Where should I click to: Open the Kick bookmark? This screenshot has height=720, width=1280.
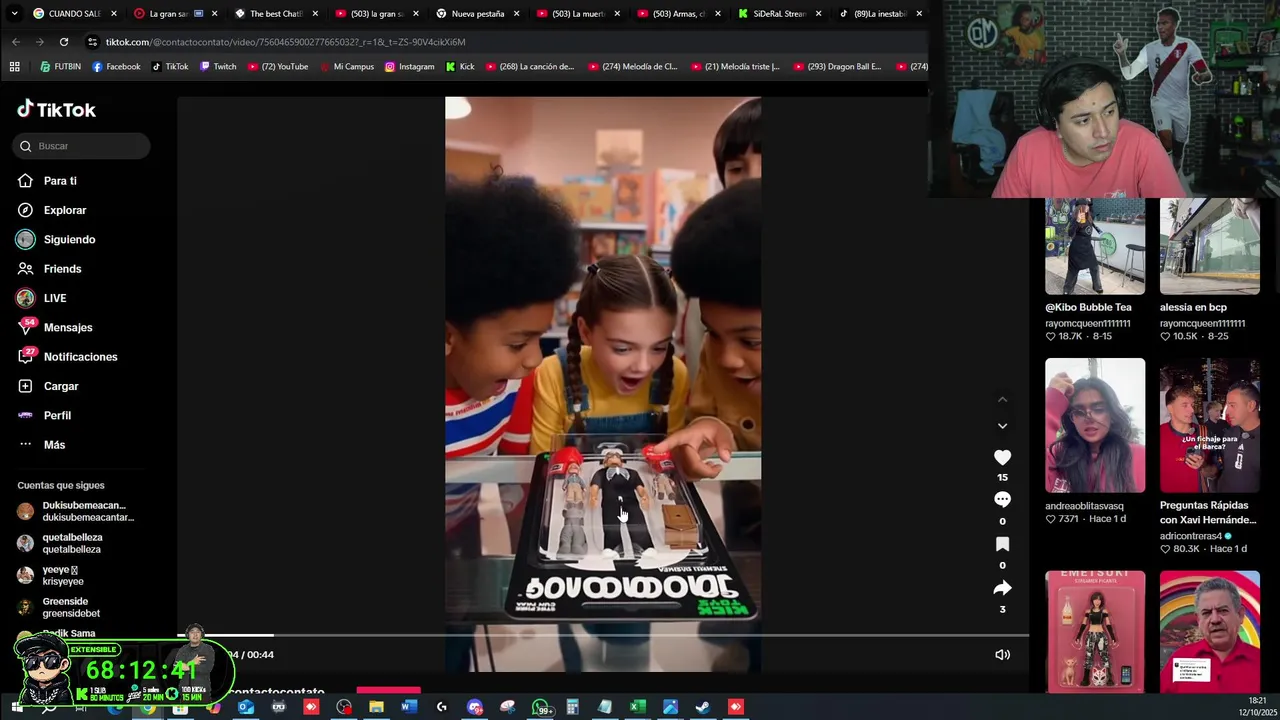460,67
